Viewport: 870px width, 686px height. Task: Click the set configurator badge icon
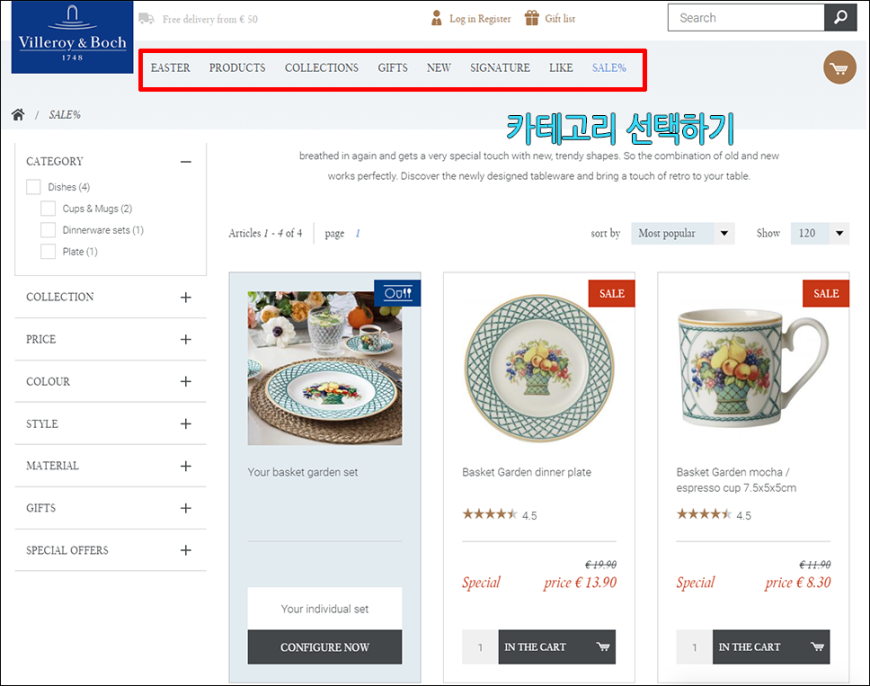[398, 293]
